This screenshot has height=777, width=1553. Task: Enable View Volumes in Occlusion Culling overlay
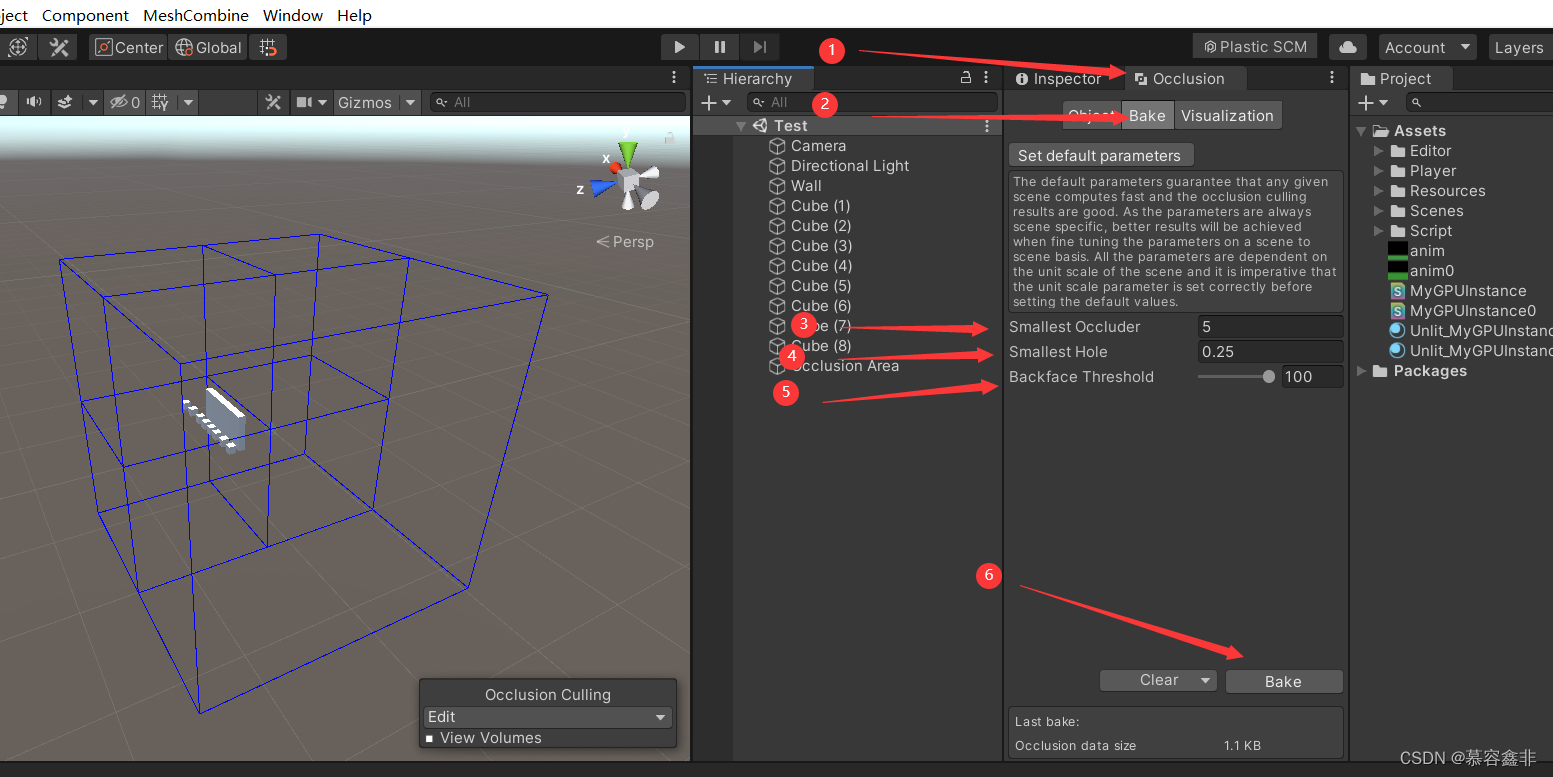tap(430, 738)
